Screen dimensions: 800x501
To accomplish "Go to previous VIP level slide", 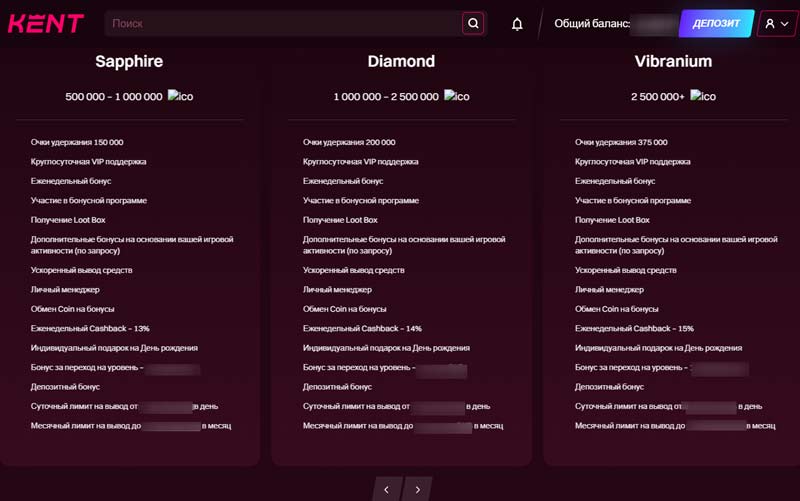I will [x=387, y=489].
